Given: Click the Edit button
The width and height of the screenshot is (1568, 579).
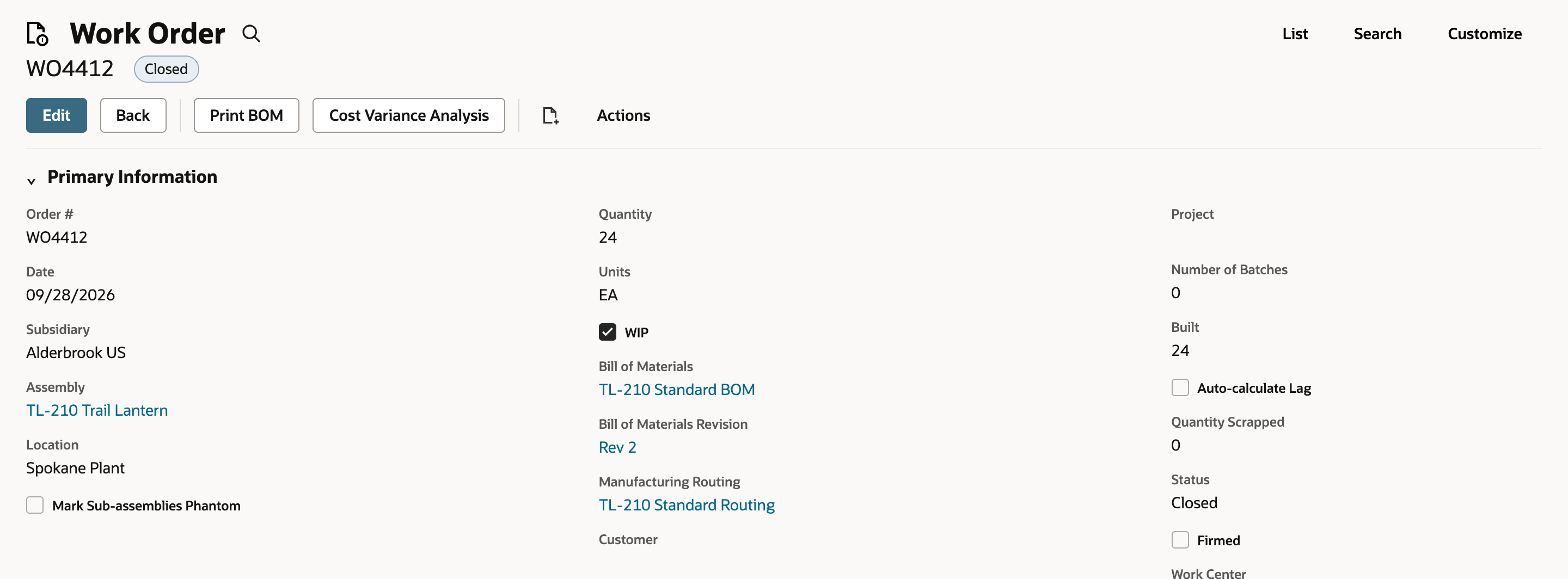Looking at the screenshot, I should 57,115.
